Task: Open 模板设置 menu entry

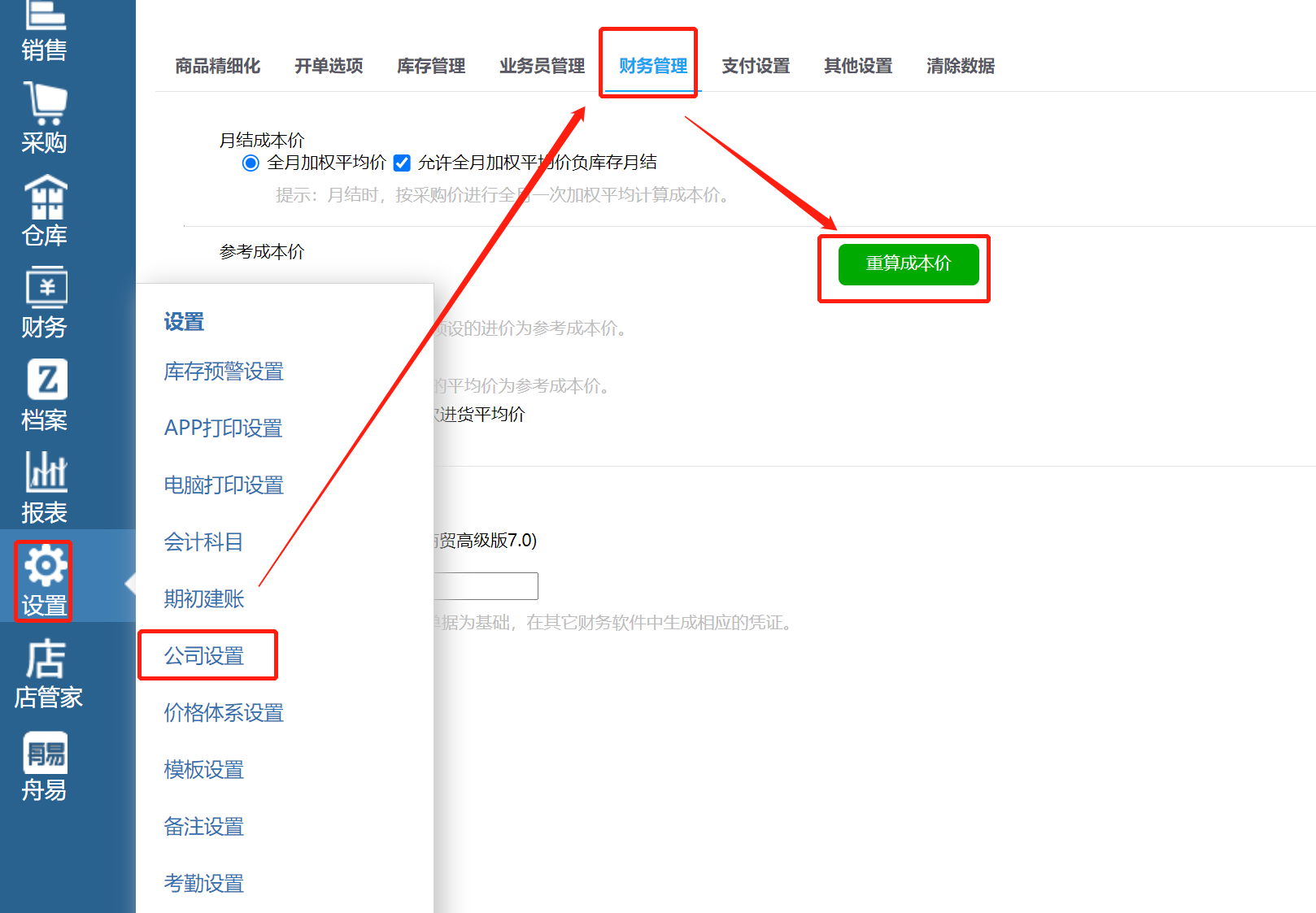Action: pos(204,770)
